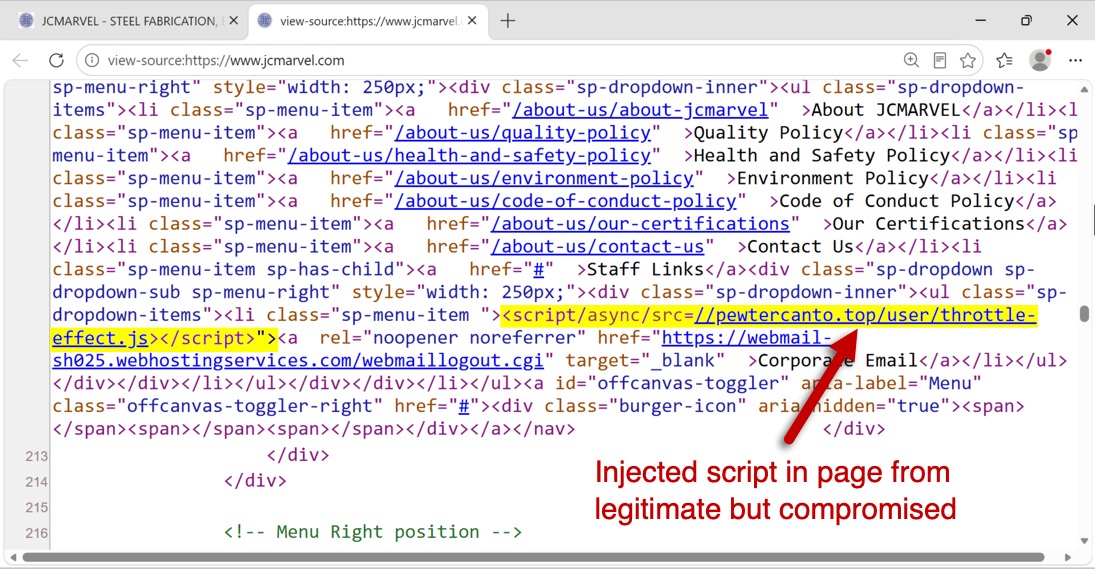Click line number 214

[x=36, y=482]
